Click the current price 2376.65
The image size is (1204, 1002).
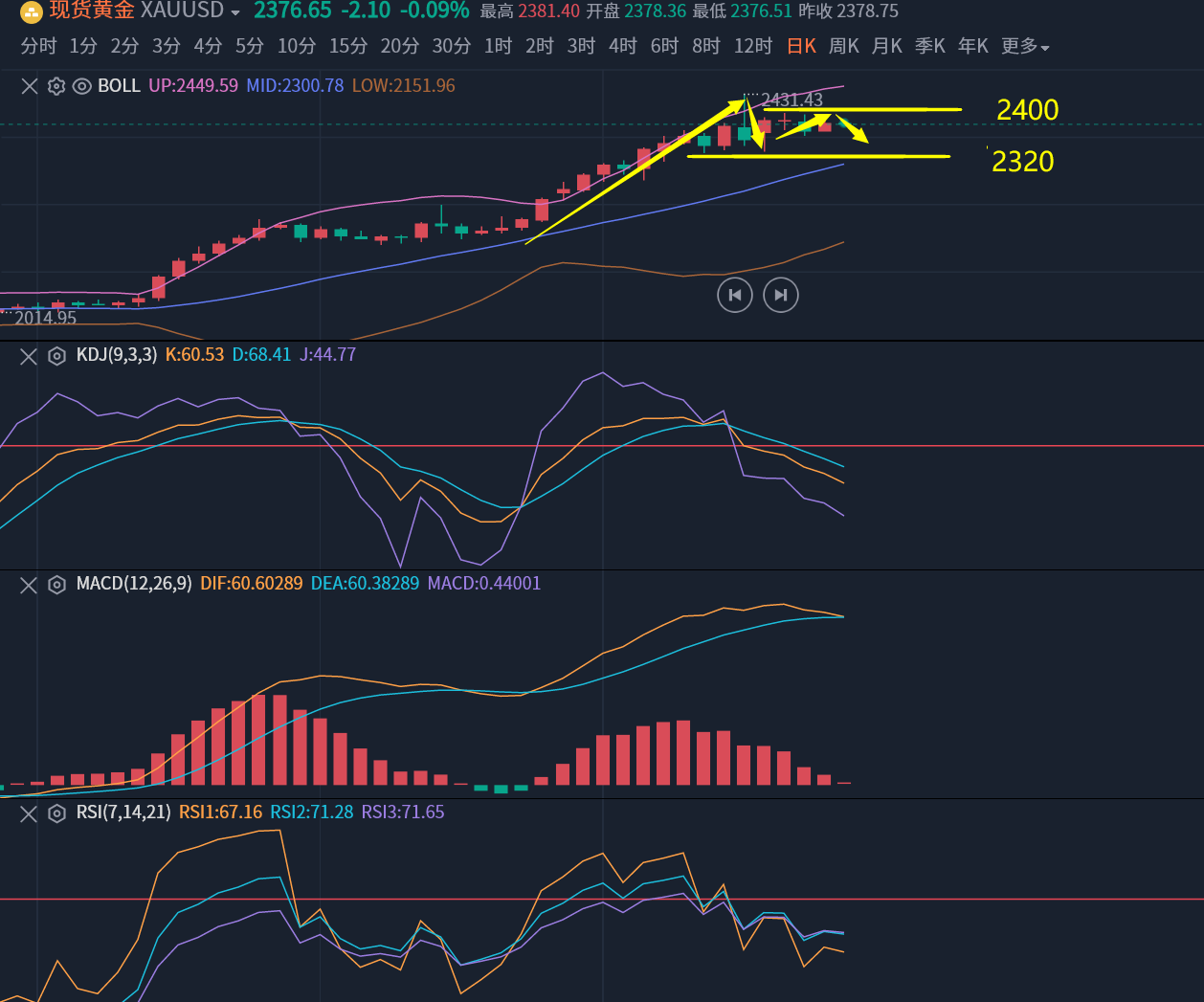(293, 11)
